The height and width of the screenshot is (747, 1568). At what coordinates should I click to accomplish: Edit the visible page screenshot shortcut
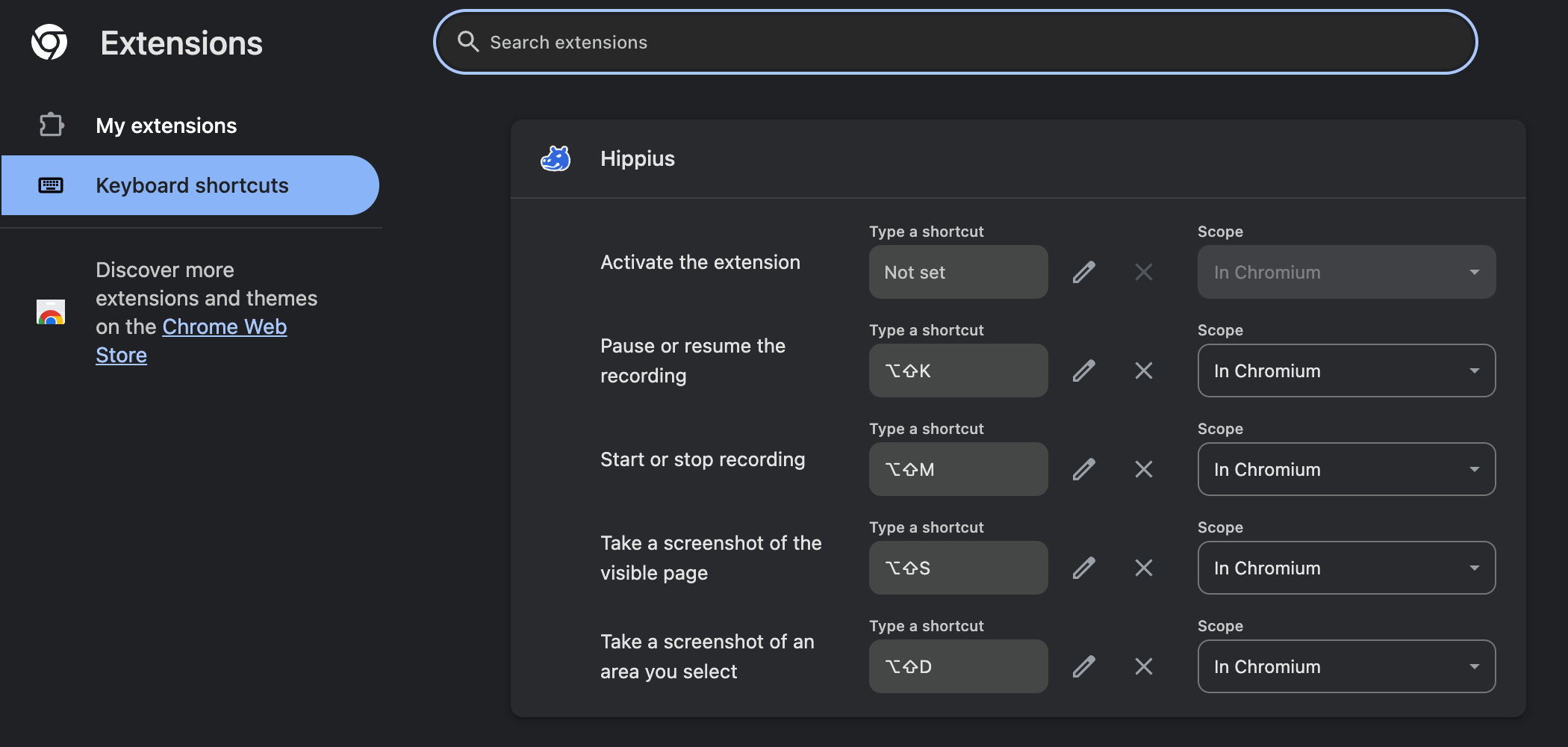[x=1084, y=568]
